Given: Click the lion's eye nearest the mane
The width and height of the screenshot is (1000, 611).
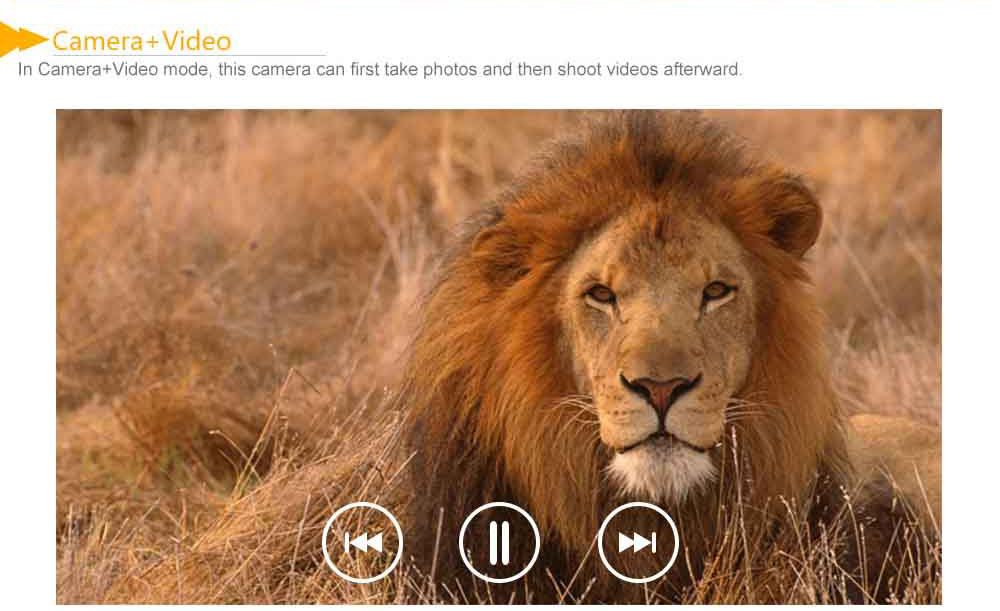Looking at the screenshot, I should (x=600, y=295).
